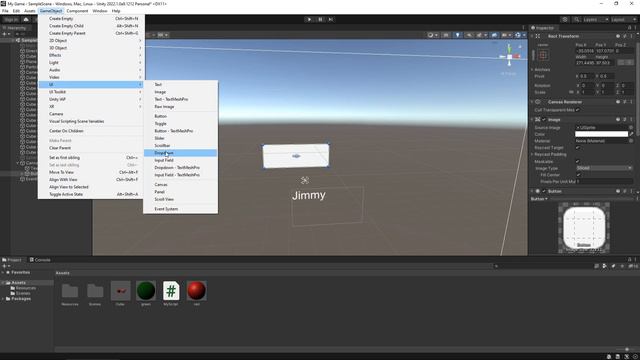Toggle the Button component enabled checkbox
Image resolution: width=640 pixels, height=360 pixels.
pyautogui.click(x=544, y=191)
